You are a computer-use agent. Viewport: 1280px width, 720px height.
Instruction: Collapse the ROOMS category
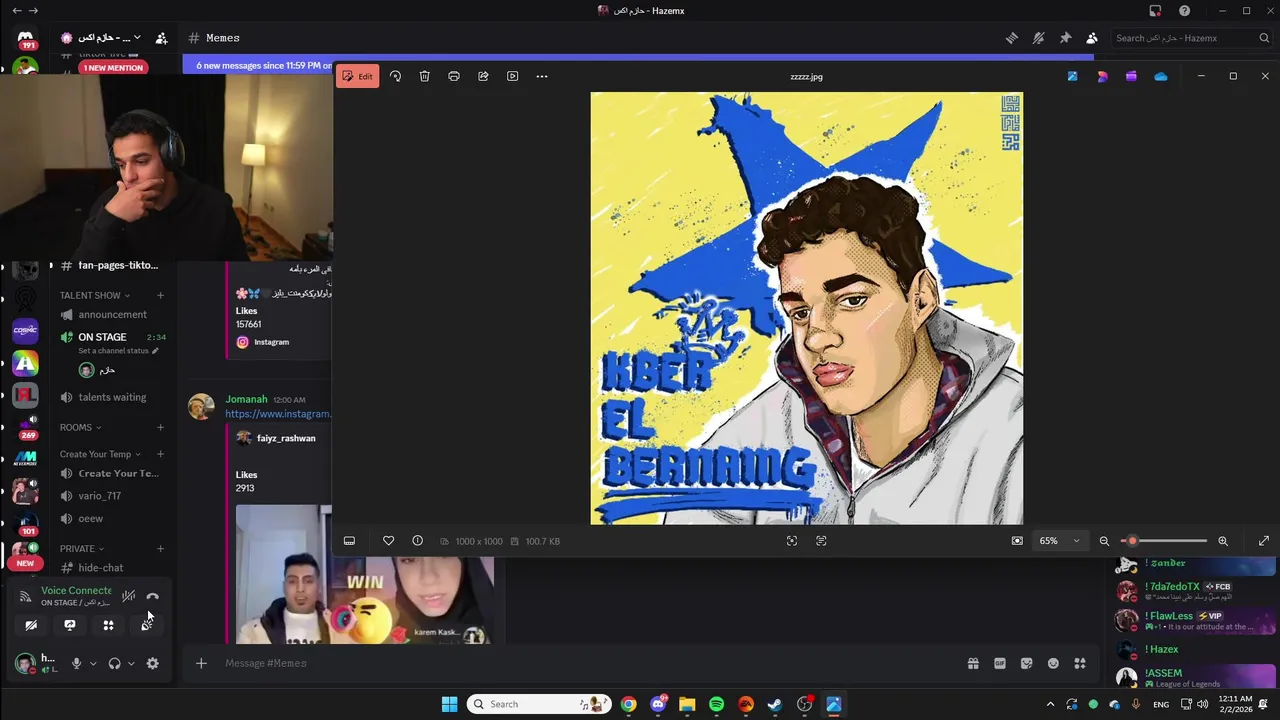[x=80, y=427]
